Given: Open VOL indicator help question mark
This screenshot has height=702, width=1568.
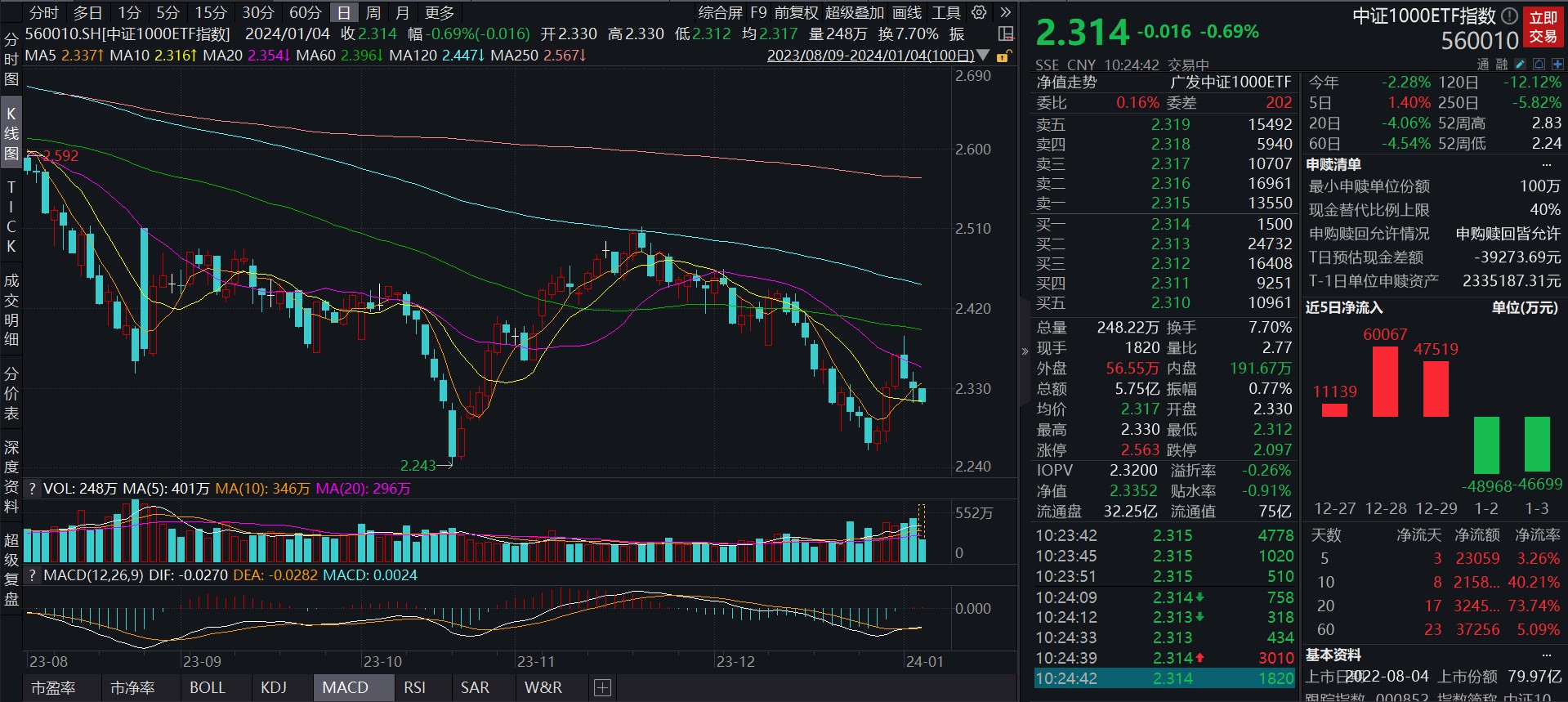Looking at the screenshot, I should pyautogui.click(x=33, y=489).
